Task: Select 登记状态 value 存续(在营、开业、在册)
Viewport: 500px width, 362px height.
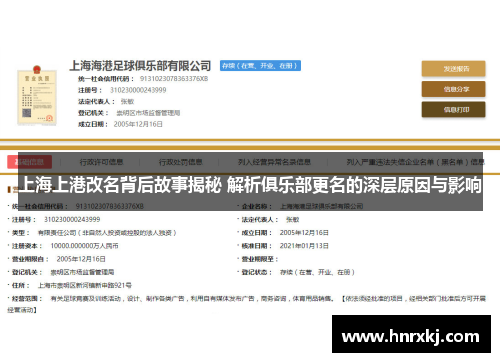Action: (x=317, y=272)
